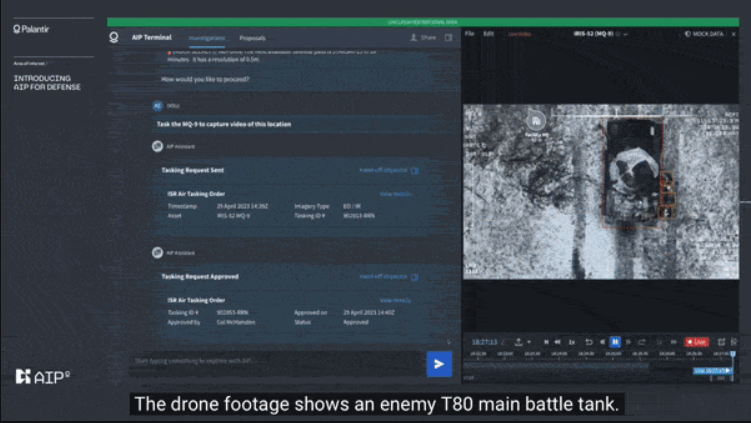Image resolution: width=751 pixels, height=423 pixels.
Task: Send the message with the blue arrow button
Action: (438, 363)
